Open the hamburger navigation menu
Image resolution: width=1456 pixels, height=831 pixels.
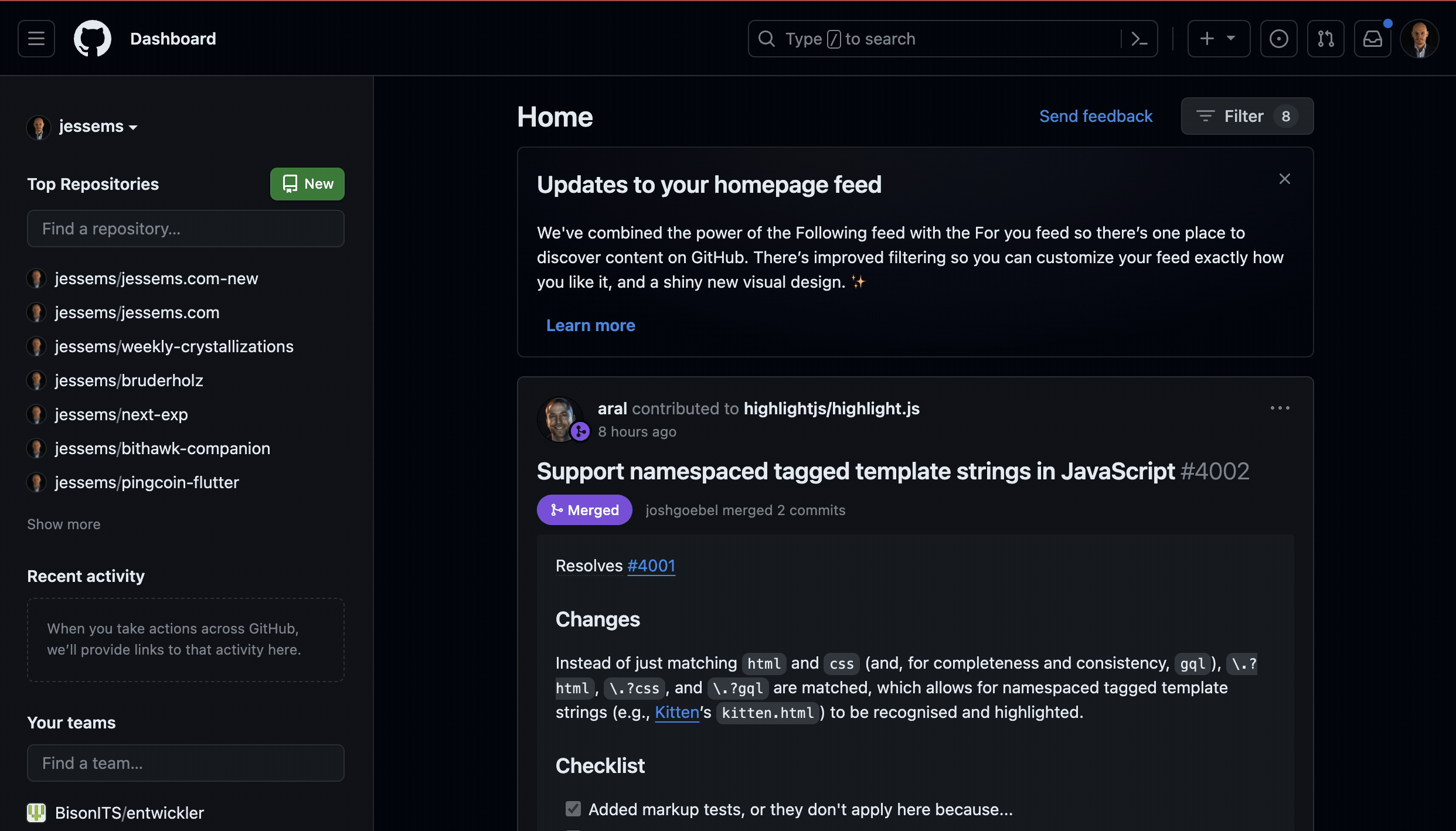[36, 39]
